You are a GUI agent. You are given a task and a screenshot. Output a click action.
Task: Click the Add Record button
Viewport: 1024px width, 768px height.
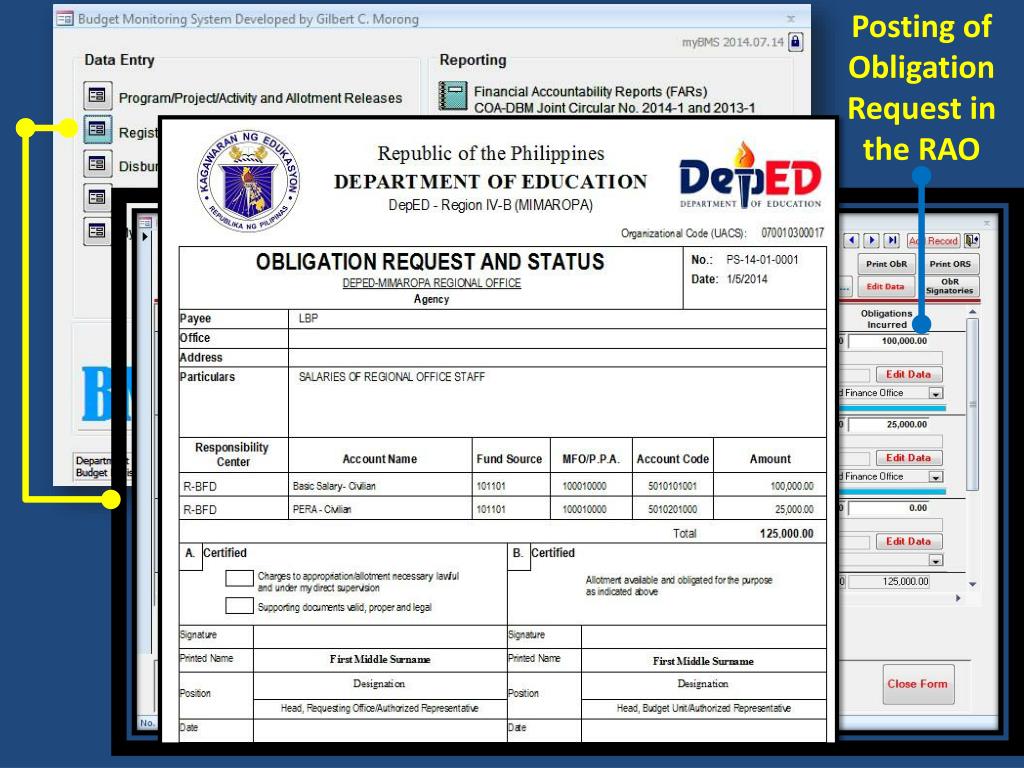[933, 241]
